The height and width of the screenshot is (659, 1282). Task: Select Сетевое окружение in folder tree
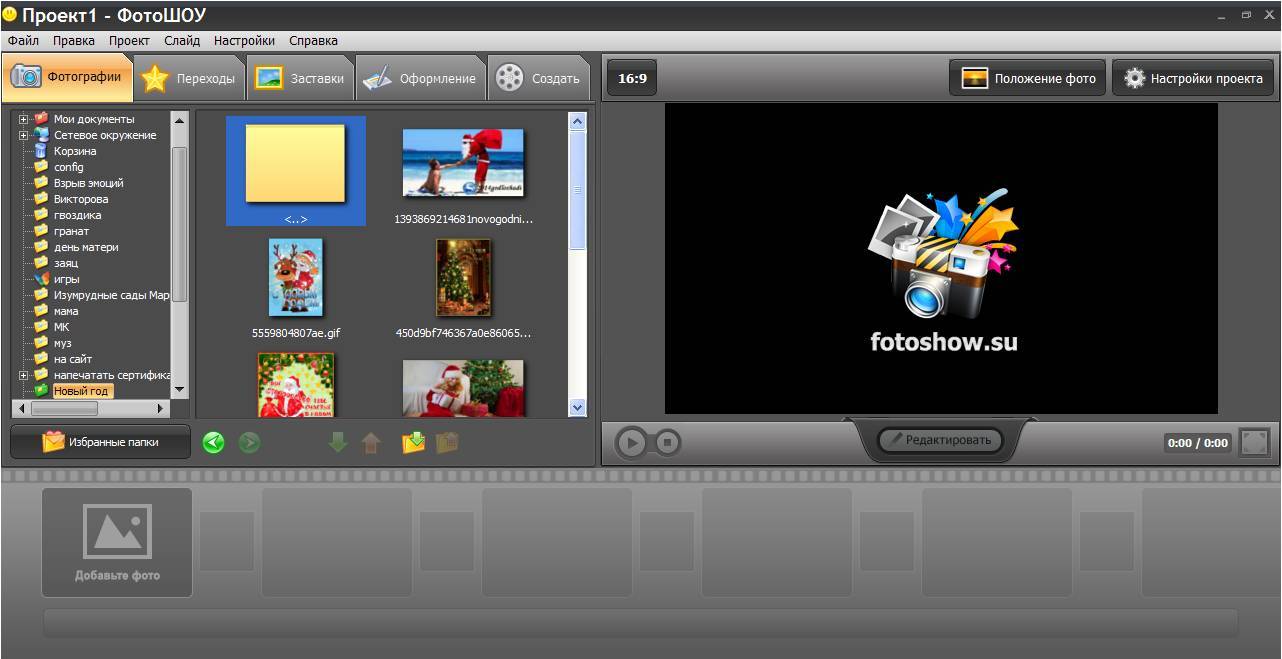tap(105, 135)
